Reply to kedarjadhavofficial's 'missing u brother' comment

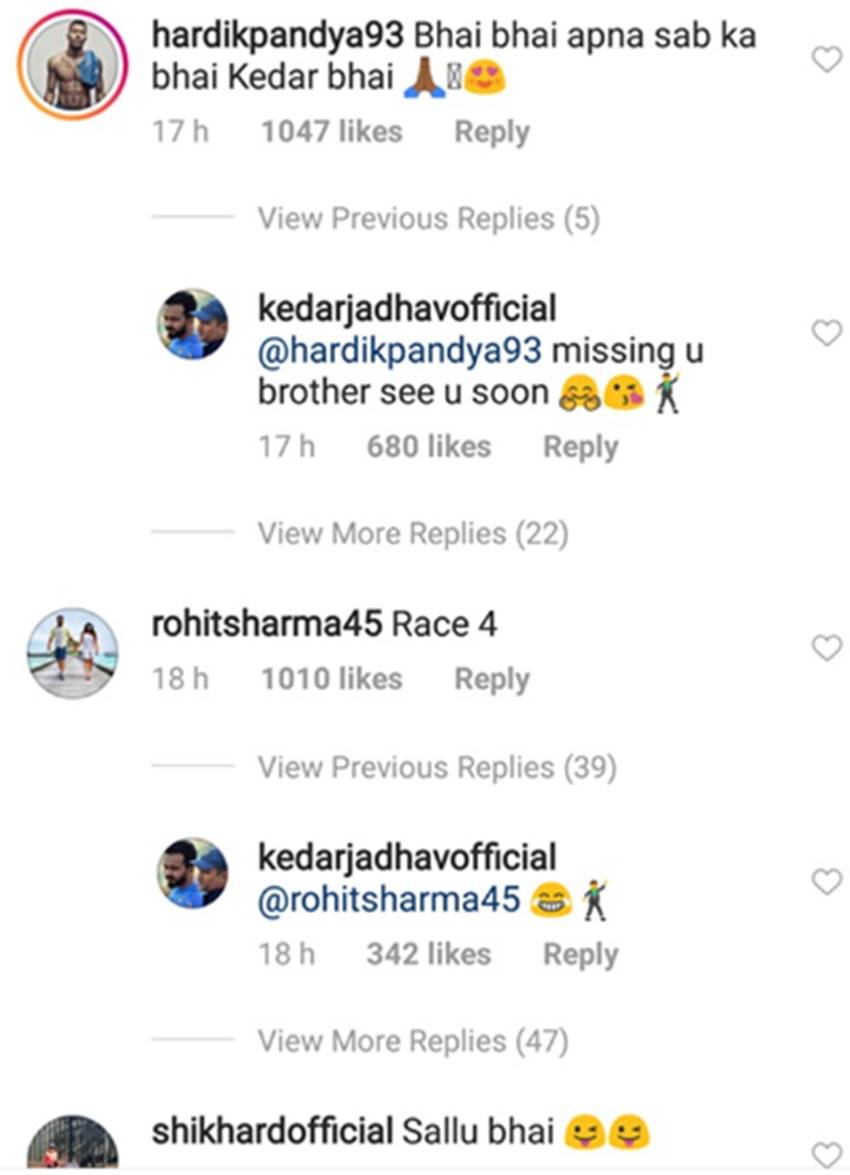[580, 447]
